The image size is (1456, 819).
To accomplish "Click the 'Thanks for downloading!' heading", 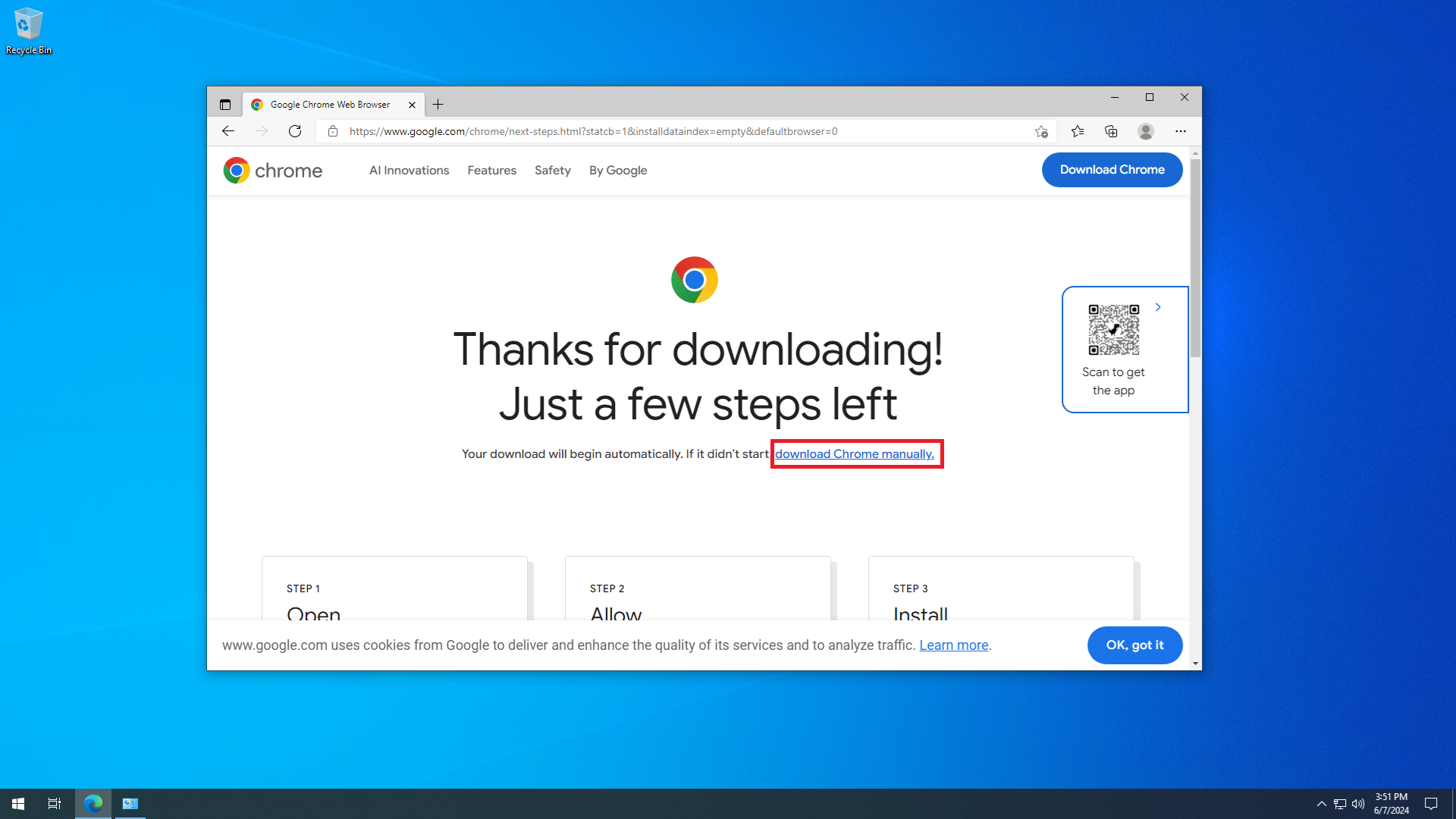I will (x=698, y=350).
